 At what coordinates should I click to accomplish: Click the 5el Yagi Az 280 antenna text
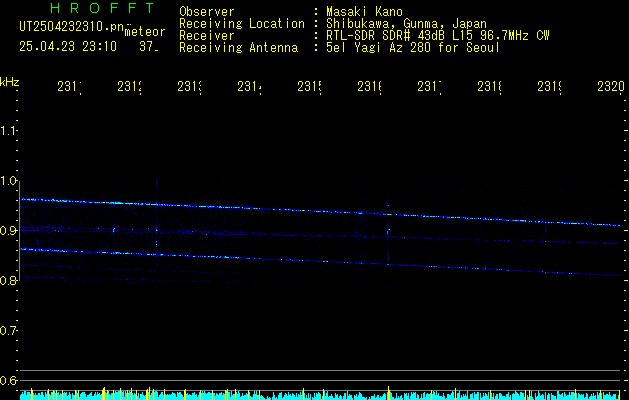pos(413,48)
